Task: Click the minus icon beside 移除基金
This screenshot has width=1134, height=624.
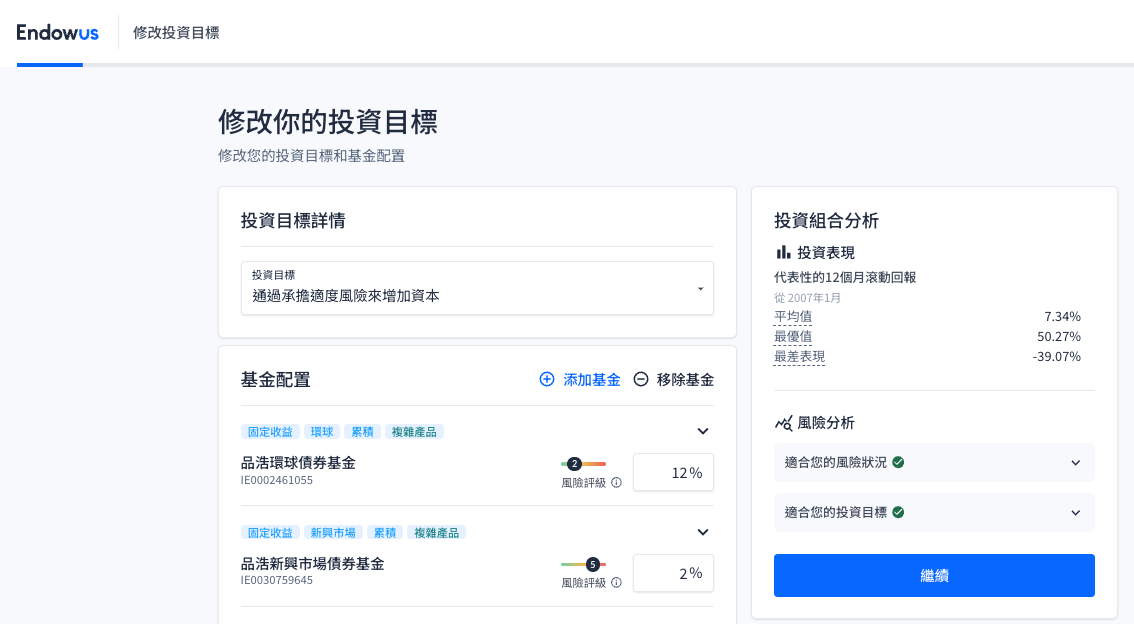Action: point(641,380)
